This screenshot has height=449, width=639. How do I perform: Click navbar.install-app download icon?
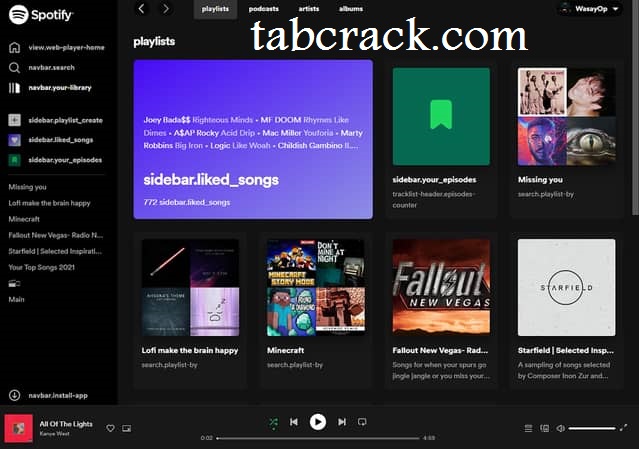(x=15, y=395)
